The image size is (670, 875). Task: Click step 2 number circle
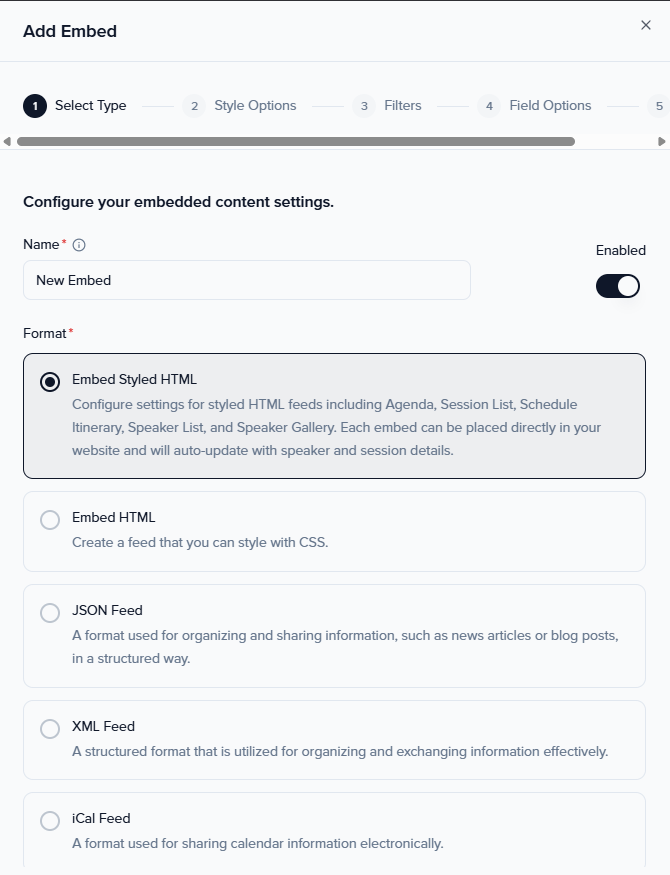(x=194, y=106)
